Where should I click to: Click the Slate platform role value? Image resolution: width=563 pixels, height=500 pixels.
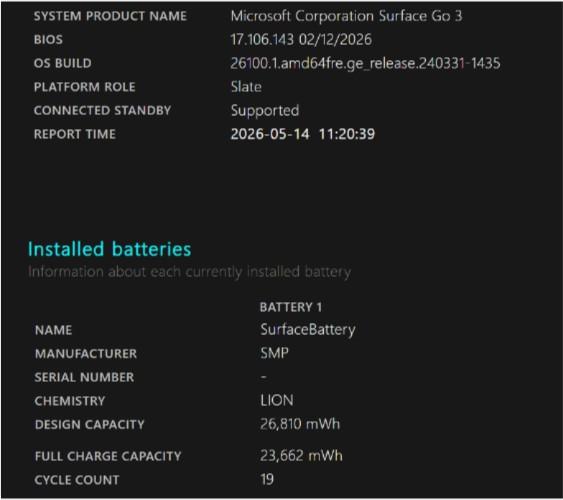[x=246, y=87]
